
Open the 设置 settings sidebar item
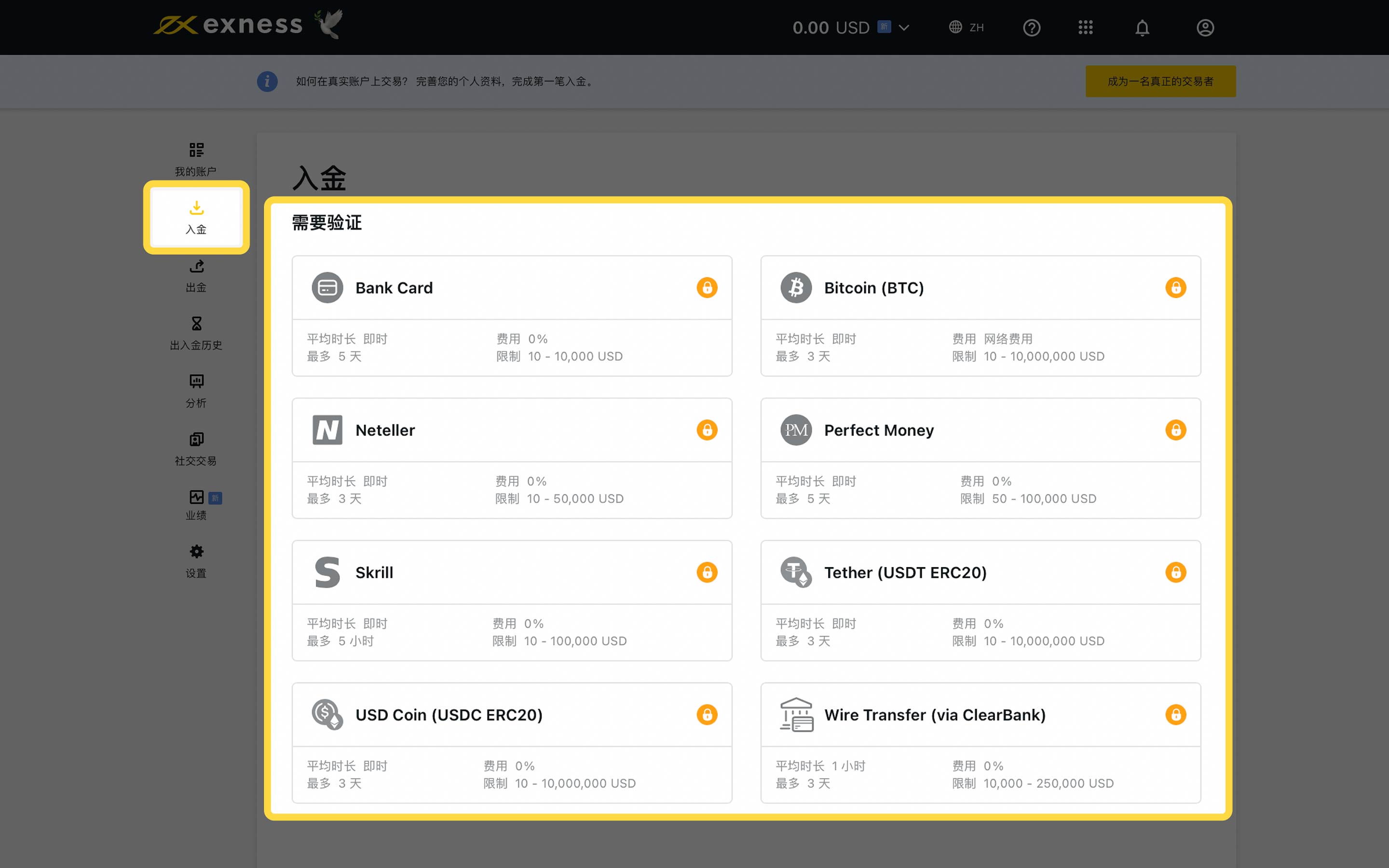point(196,561)
